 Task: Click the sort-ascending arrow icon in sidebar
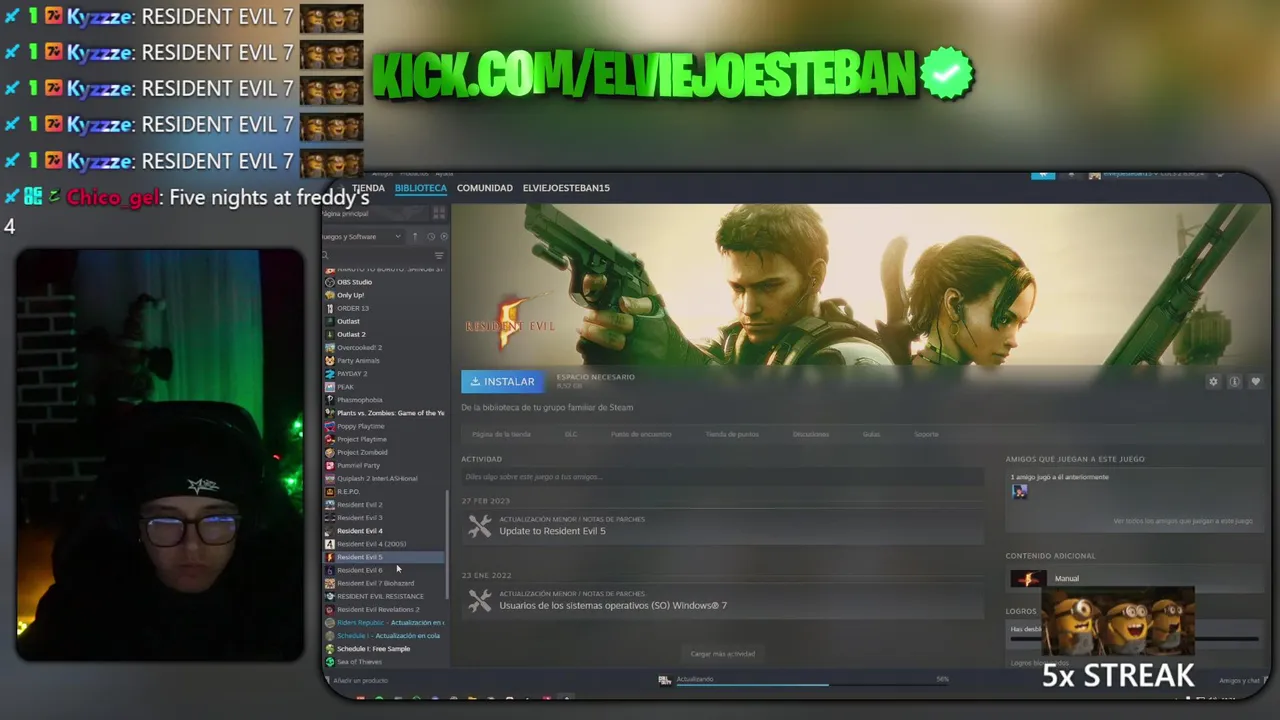pos(415,237)
